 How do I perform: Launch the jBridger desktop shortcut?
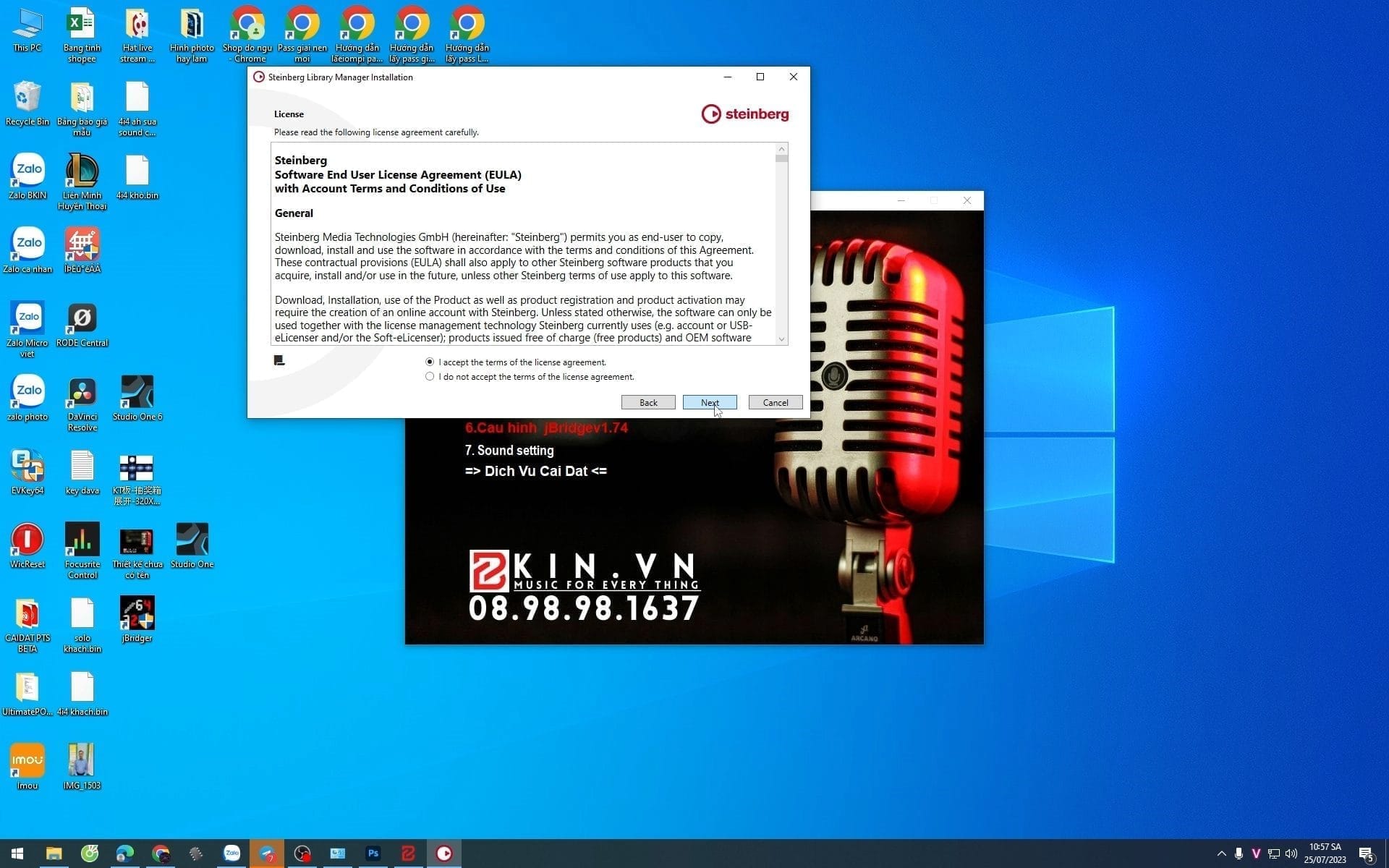(x=137, y=611)
